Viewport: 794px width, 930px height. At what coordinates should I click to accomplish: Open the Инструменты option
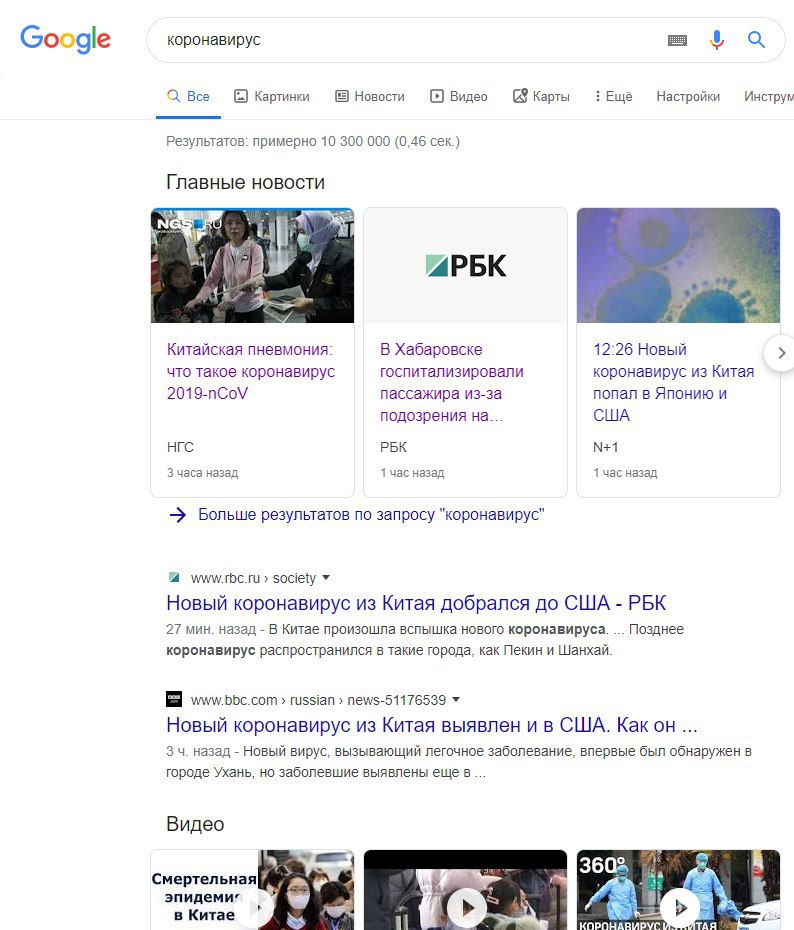[x=769, y=96]
